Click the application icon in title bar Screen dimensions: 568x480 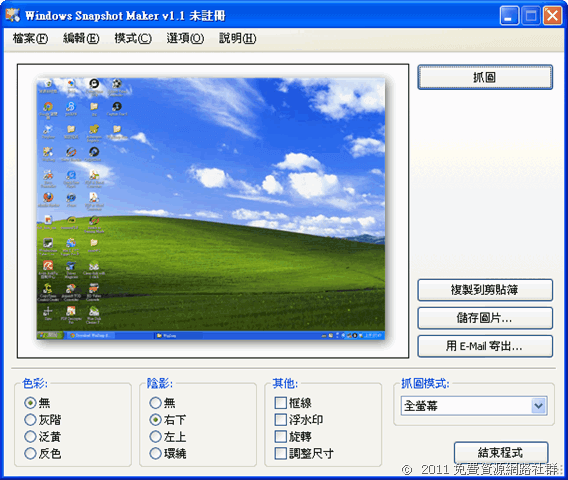(x=13, y=15)
